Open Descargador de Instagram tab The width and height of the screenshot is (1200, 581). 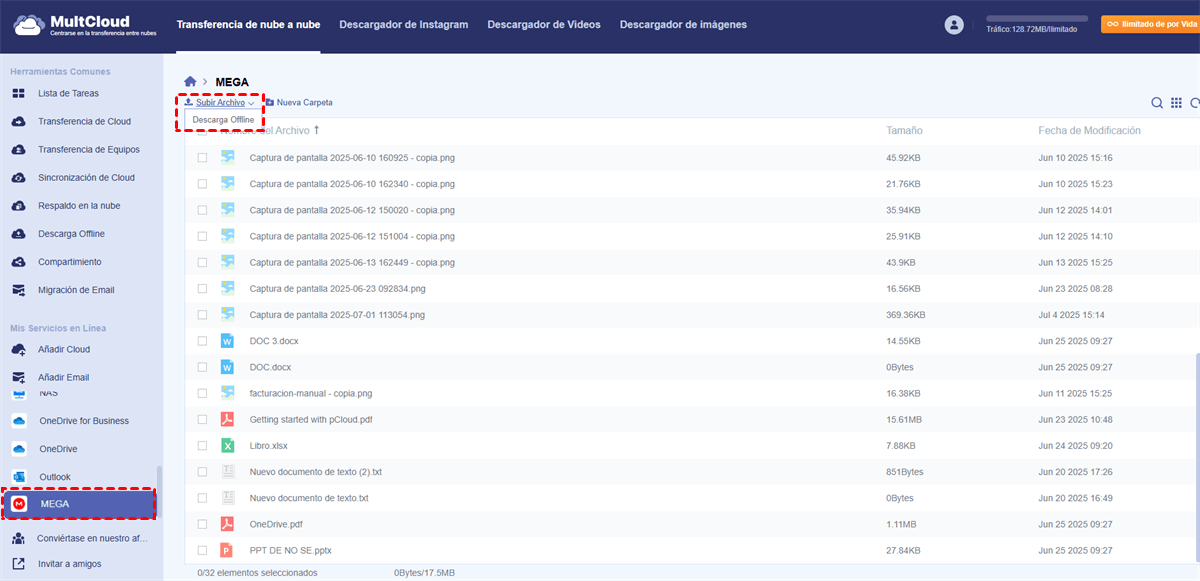[x=403, y=25]
